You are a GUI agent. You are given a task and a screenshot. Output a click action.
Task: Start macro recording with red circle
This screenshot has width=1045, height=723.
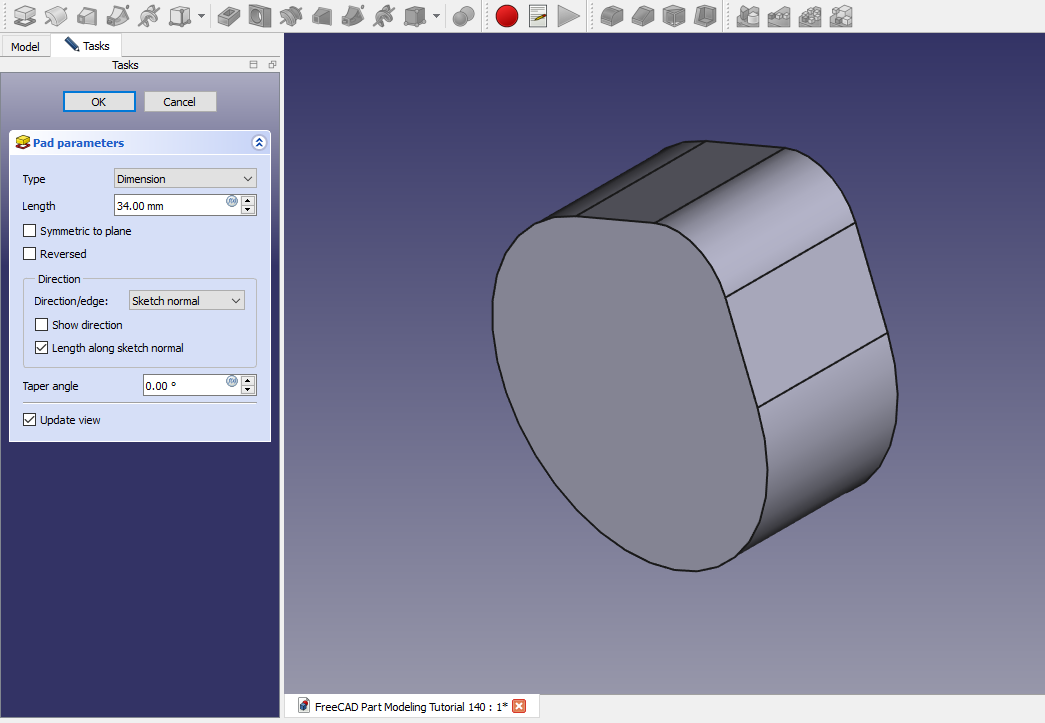pos(507,16)
